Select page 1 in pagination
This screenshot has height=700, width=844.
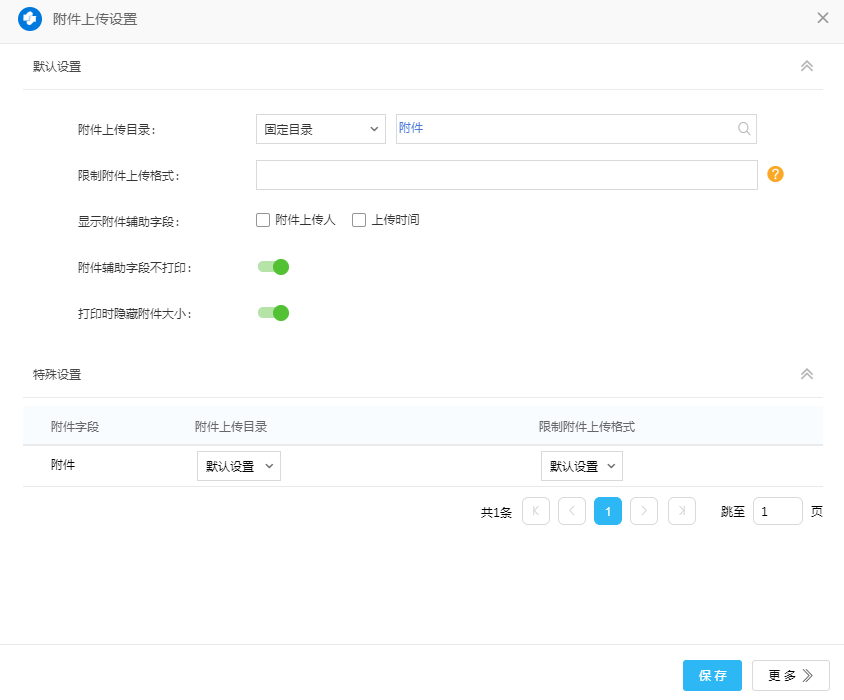608,511
